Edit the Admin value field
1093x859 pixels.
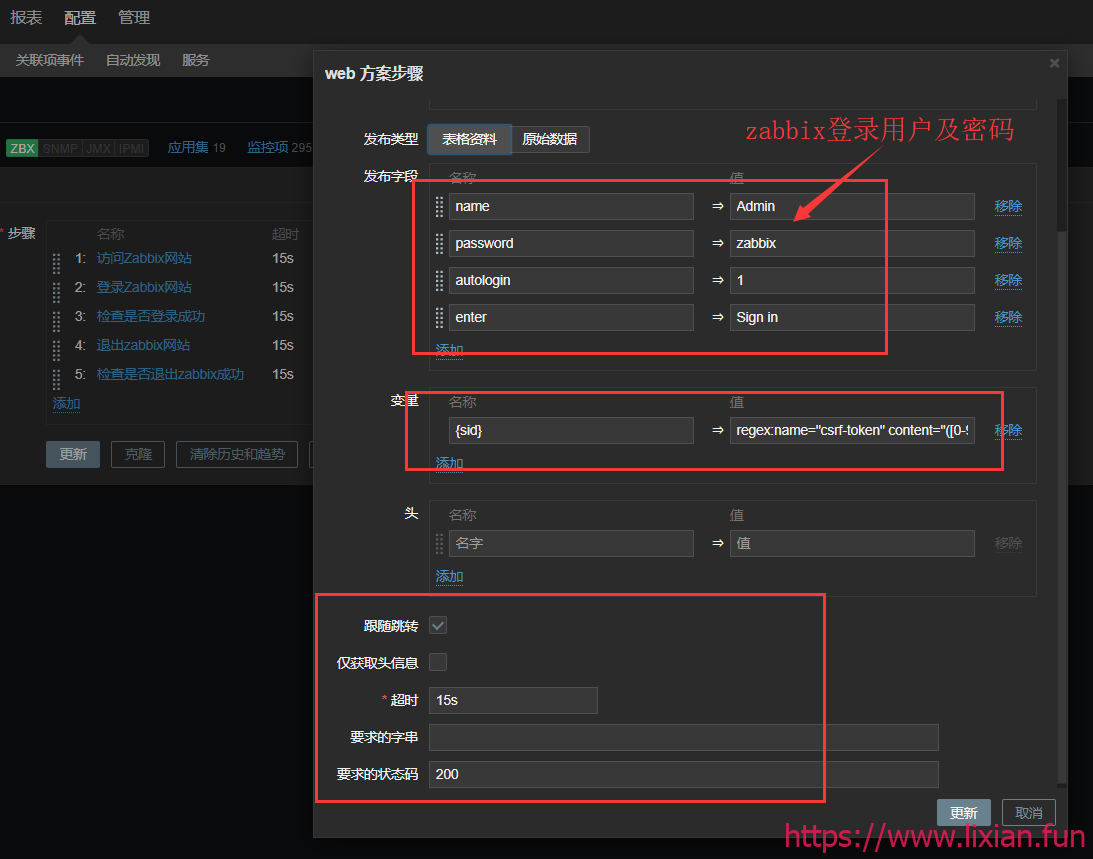tap(852, 206)
